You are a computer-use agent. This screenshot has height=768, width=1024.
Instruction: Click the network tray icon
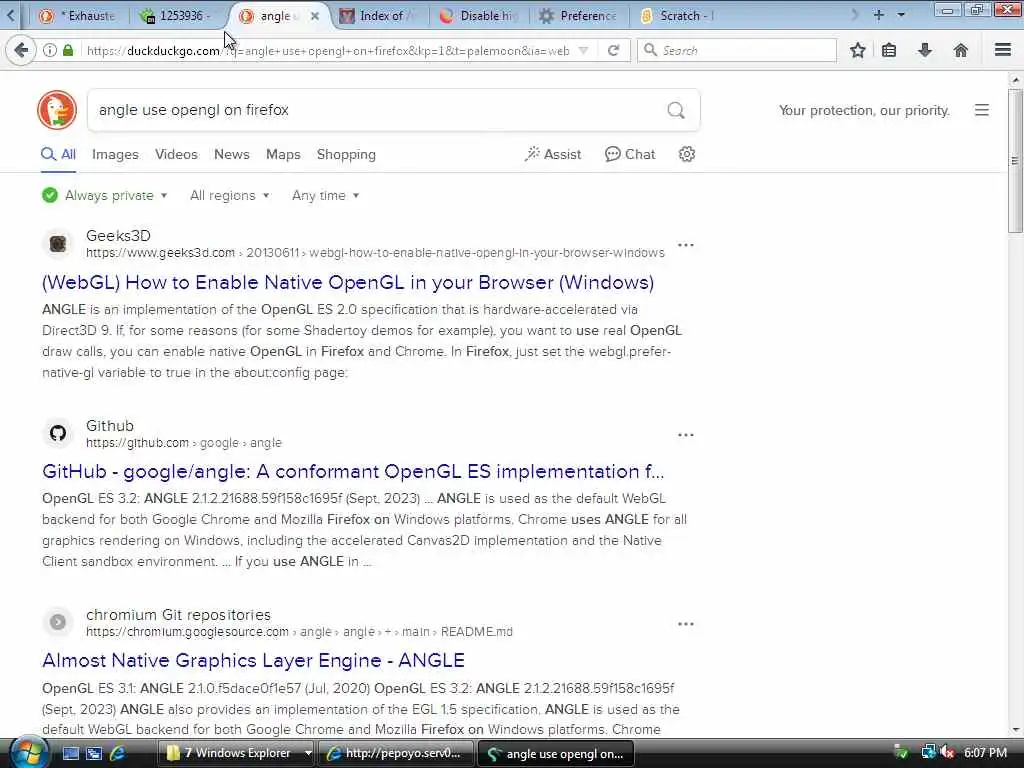(x=928, y=753)
